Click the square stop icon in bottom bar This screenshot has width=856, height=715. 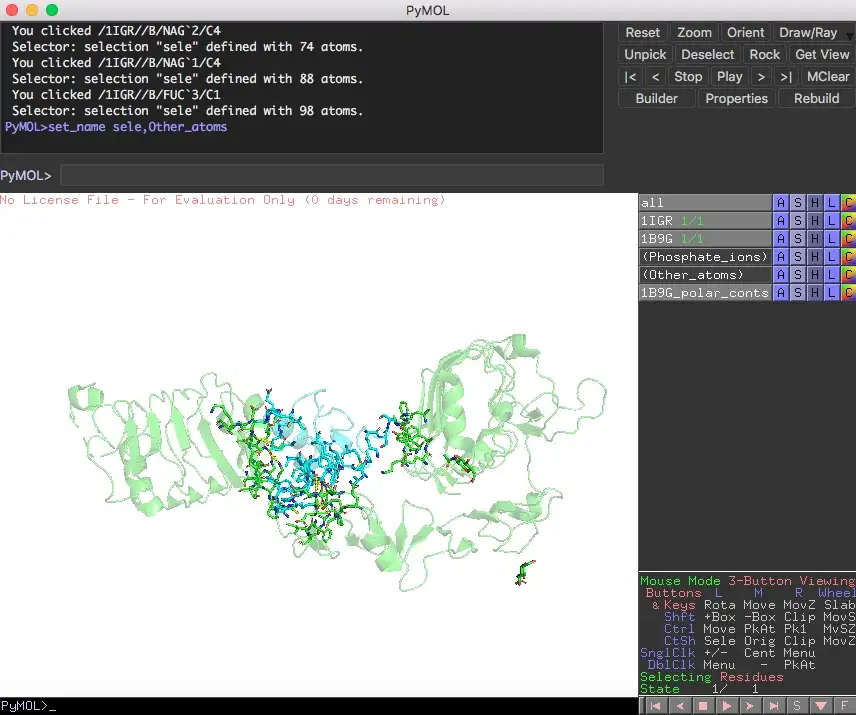(x=703, y=706)
